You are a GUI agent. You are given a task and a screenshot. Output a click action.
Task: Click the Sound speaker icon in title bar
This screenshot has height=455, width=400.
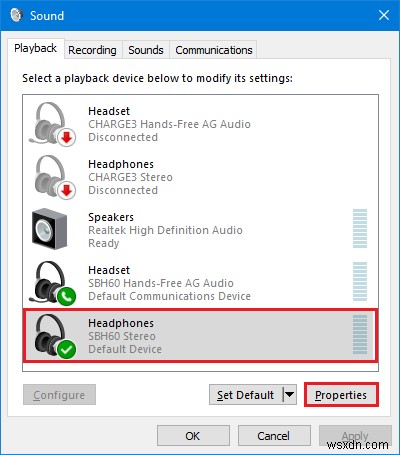16,15
